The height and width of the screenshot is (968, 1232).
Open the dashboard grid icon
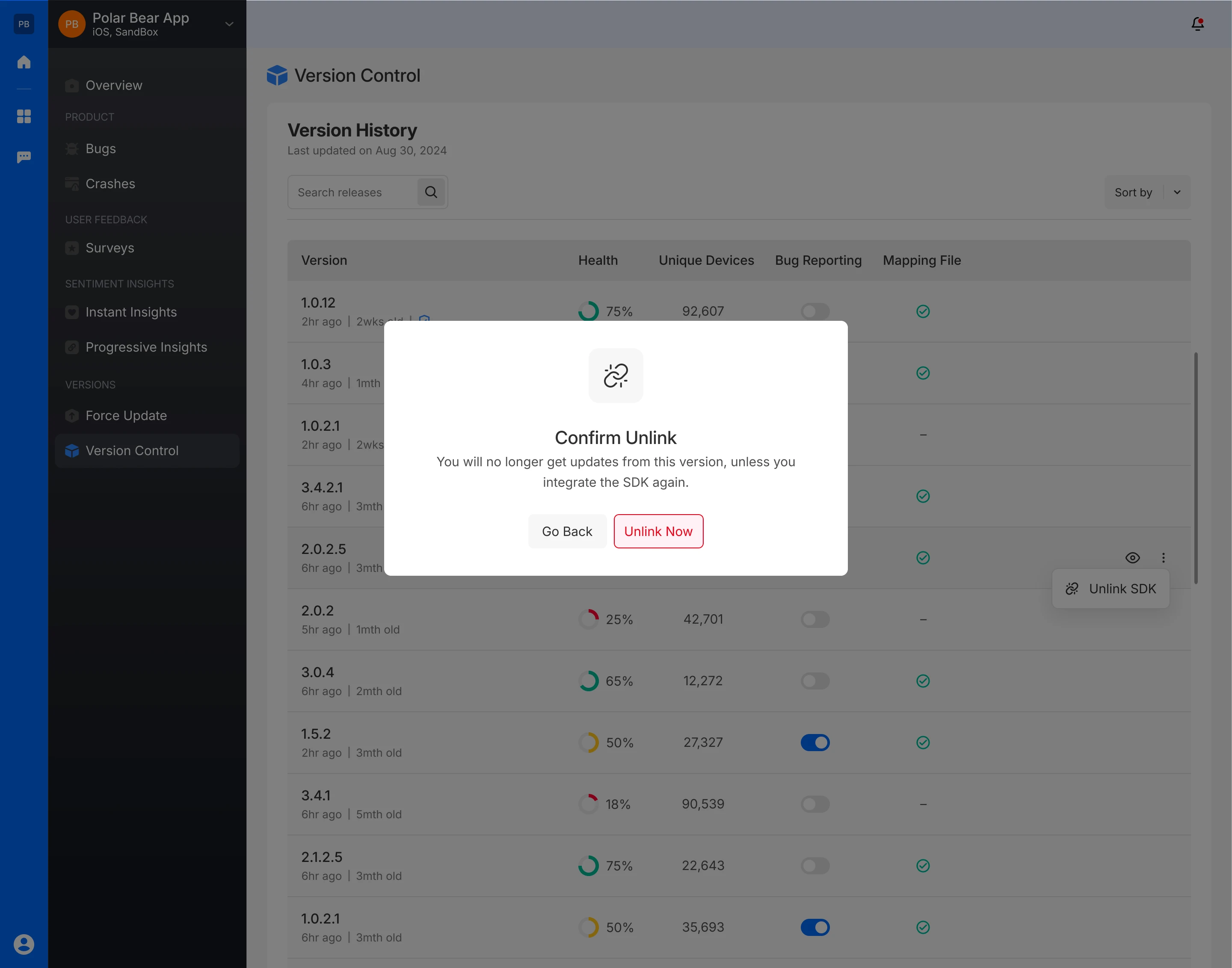pos(24,116)
